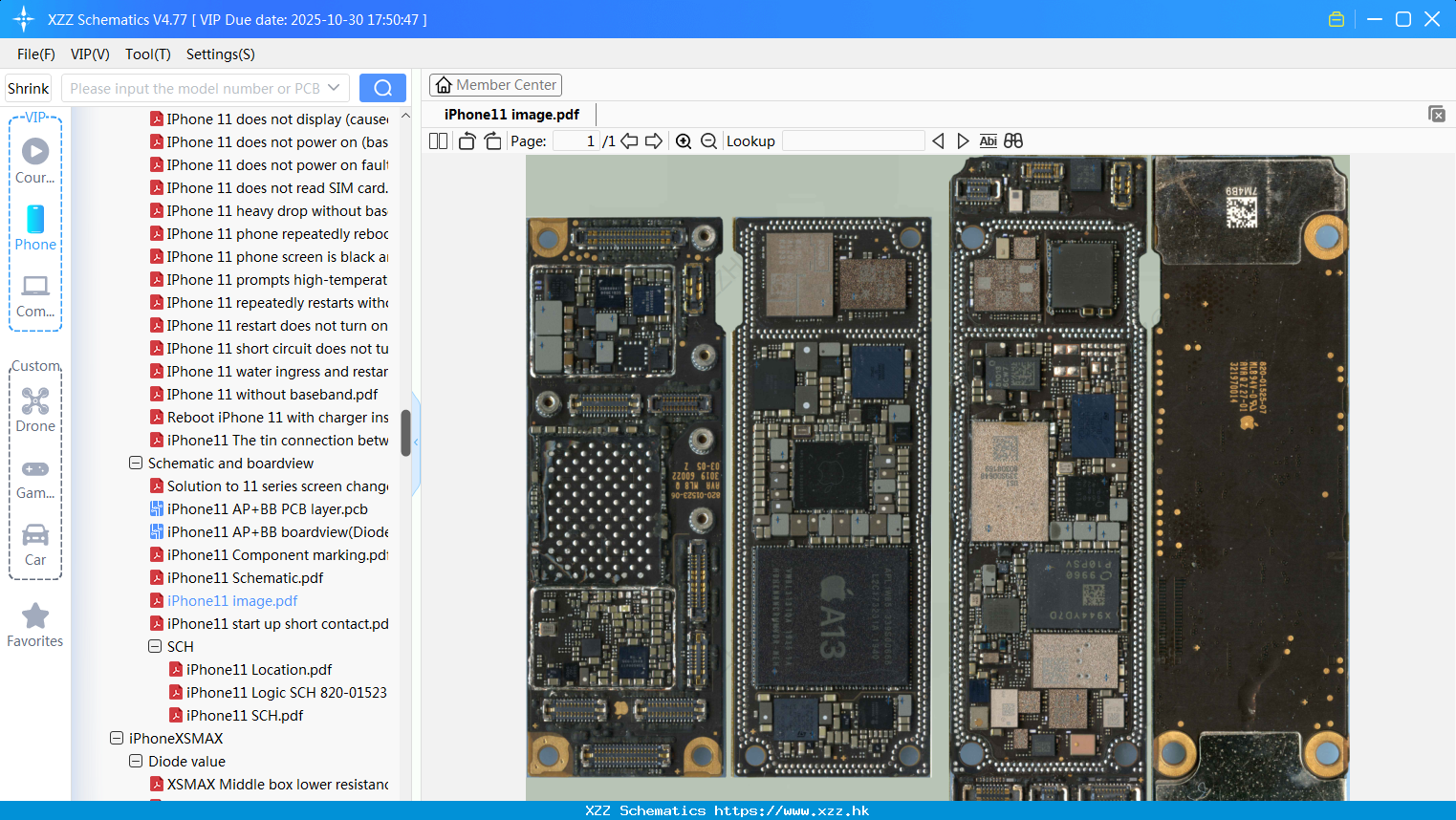Select the Car category in sidebar
The height and width of the screenshot is (820, 1456).
click(x=35, y=545)
